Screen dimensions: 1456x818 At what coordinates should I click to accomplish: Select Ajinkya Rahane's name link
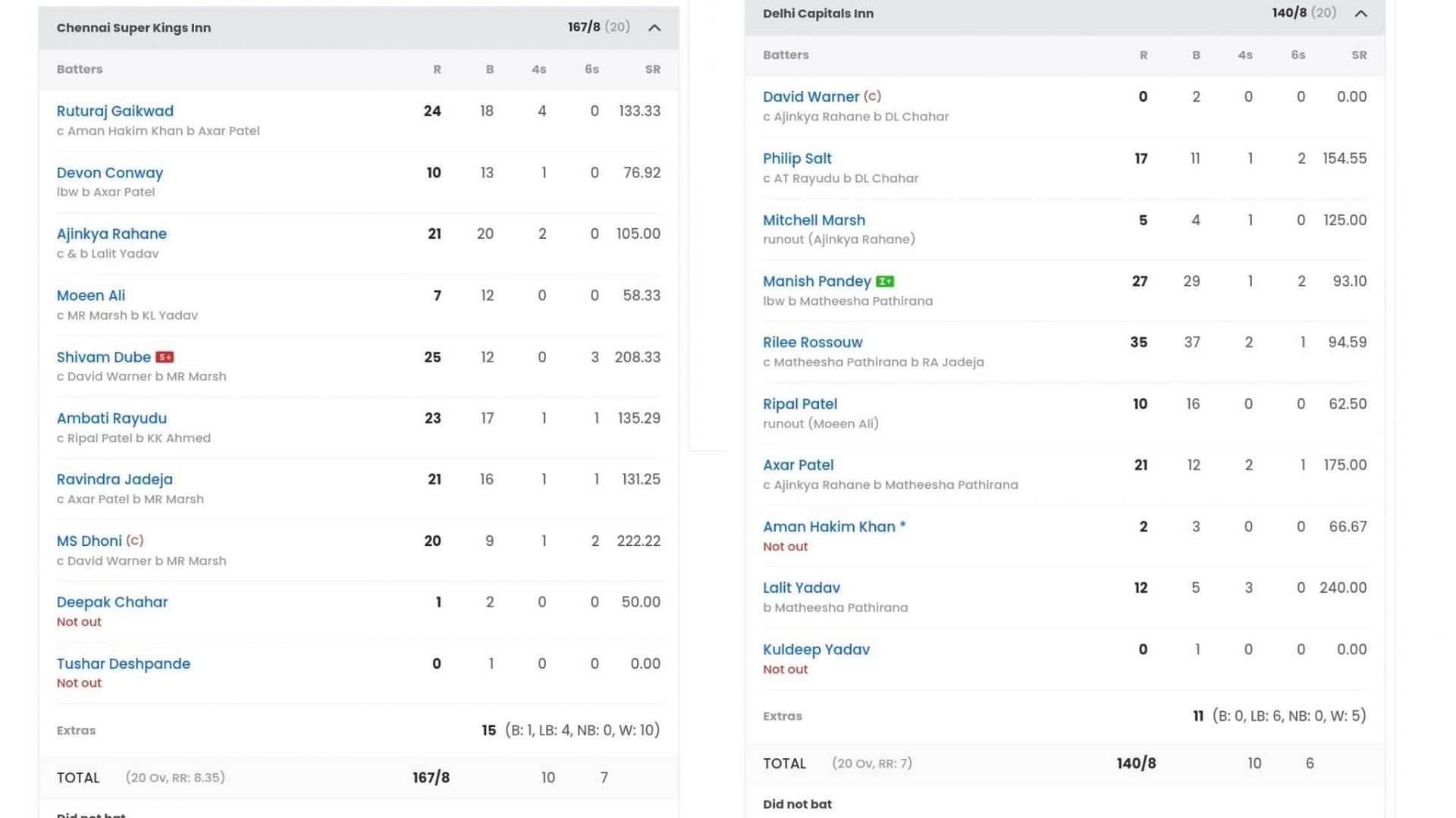[x=111, y=234]
